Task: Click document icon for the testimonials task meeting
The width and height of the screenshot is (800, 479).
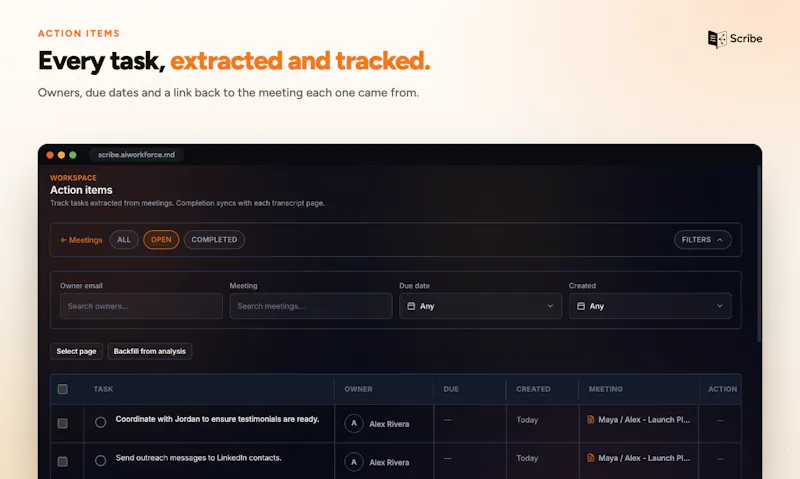Action: click(x=590, y=419)
